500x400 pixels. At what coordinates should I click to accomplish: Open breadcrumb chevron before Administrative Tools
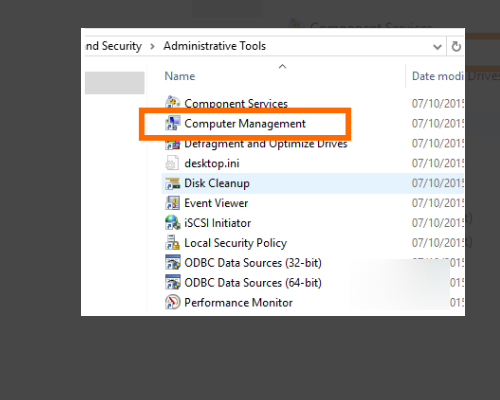click(x=152, y=46)
